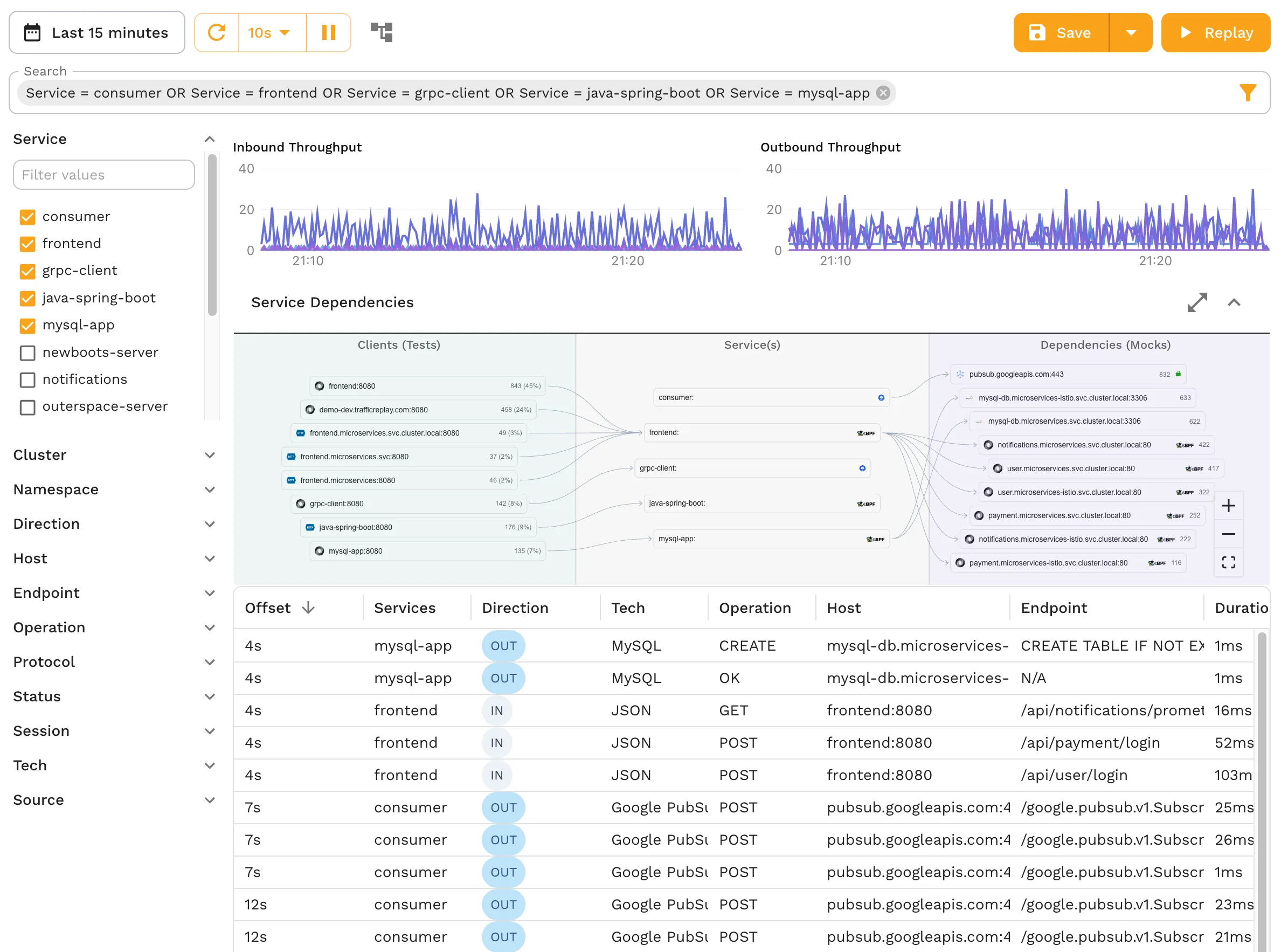Open the 10s refresh interval dropdown
Screen dimensions: 1288x952
pos(268,32)
